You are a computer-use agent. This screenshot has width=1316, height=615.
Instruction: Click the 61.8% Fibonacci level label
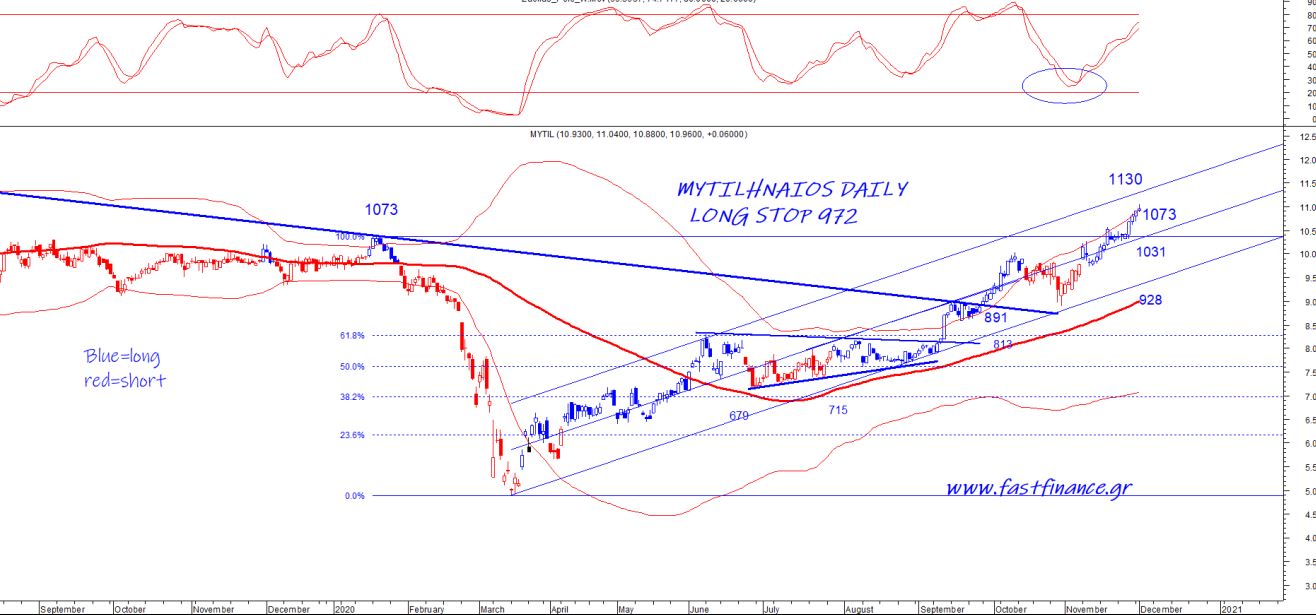click(x=353, y=336)
